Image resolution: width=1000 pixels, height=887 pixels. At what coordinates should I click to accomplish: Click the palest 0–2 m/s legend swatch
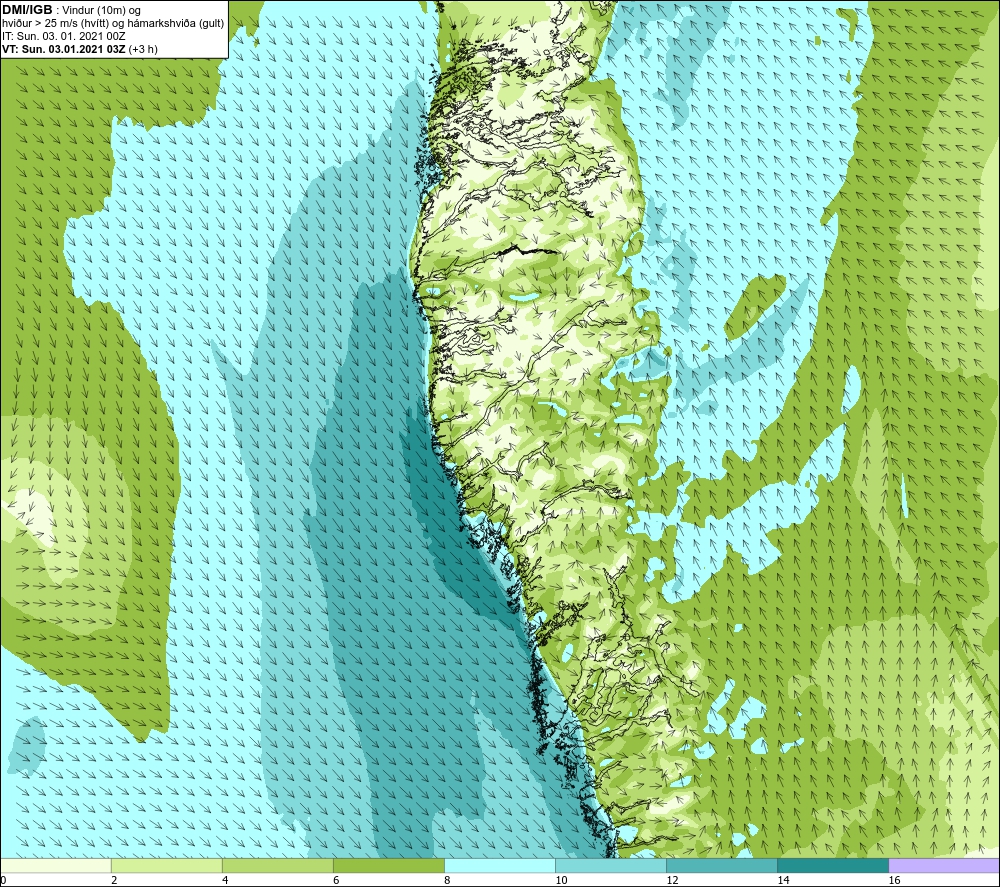[56, 866]
